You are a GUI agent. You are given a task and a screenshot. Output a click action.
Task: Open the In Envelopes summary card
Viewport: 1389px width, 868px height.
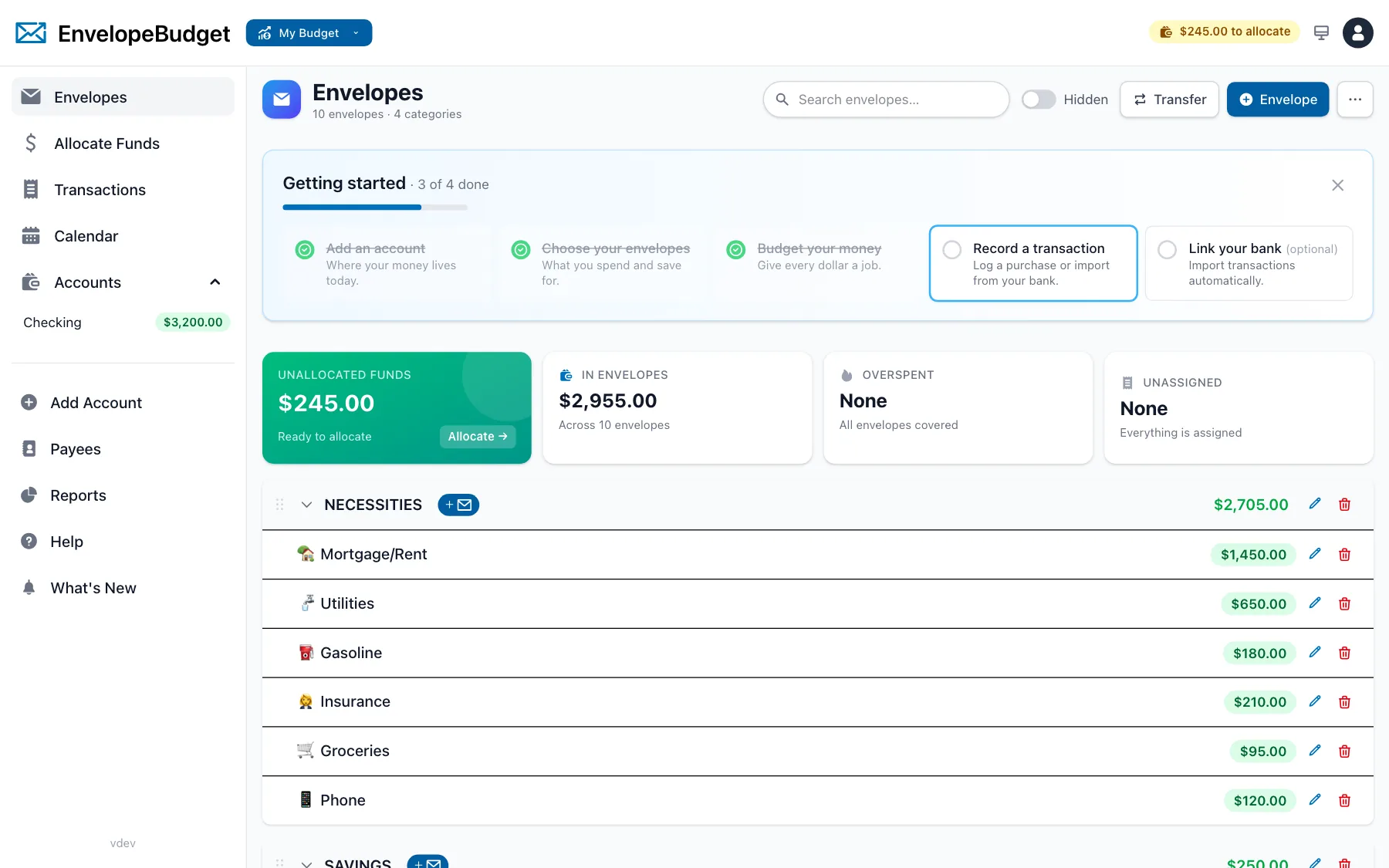click(677, 408)
